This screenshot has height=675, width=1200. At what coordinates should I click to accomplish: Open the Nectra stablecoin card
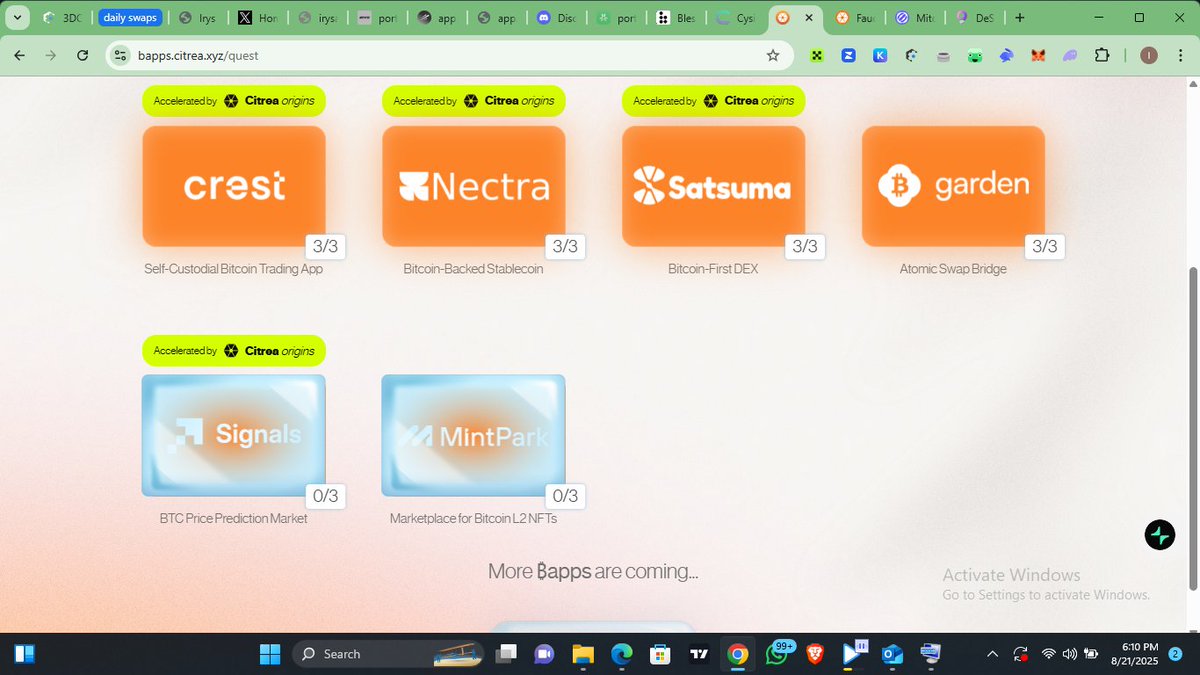(474, 186)
